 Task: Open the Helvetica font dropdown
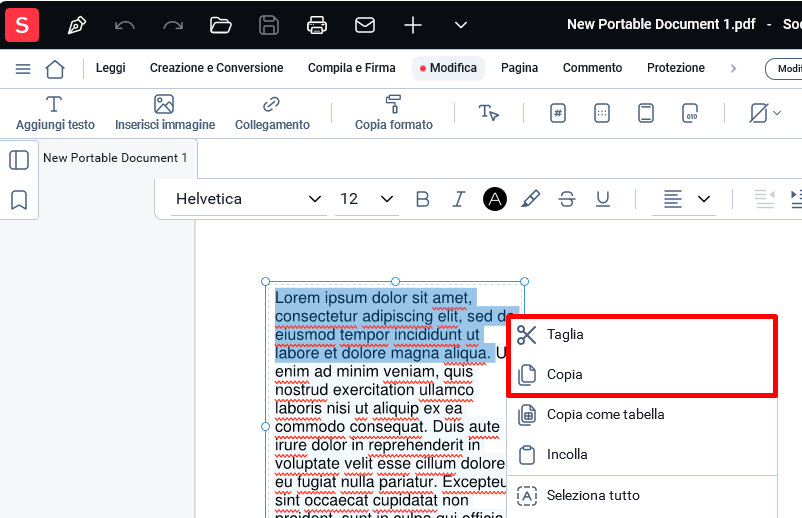click(x=249, y=199)
